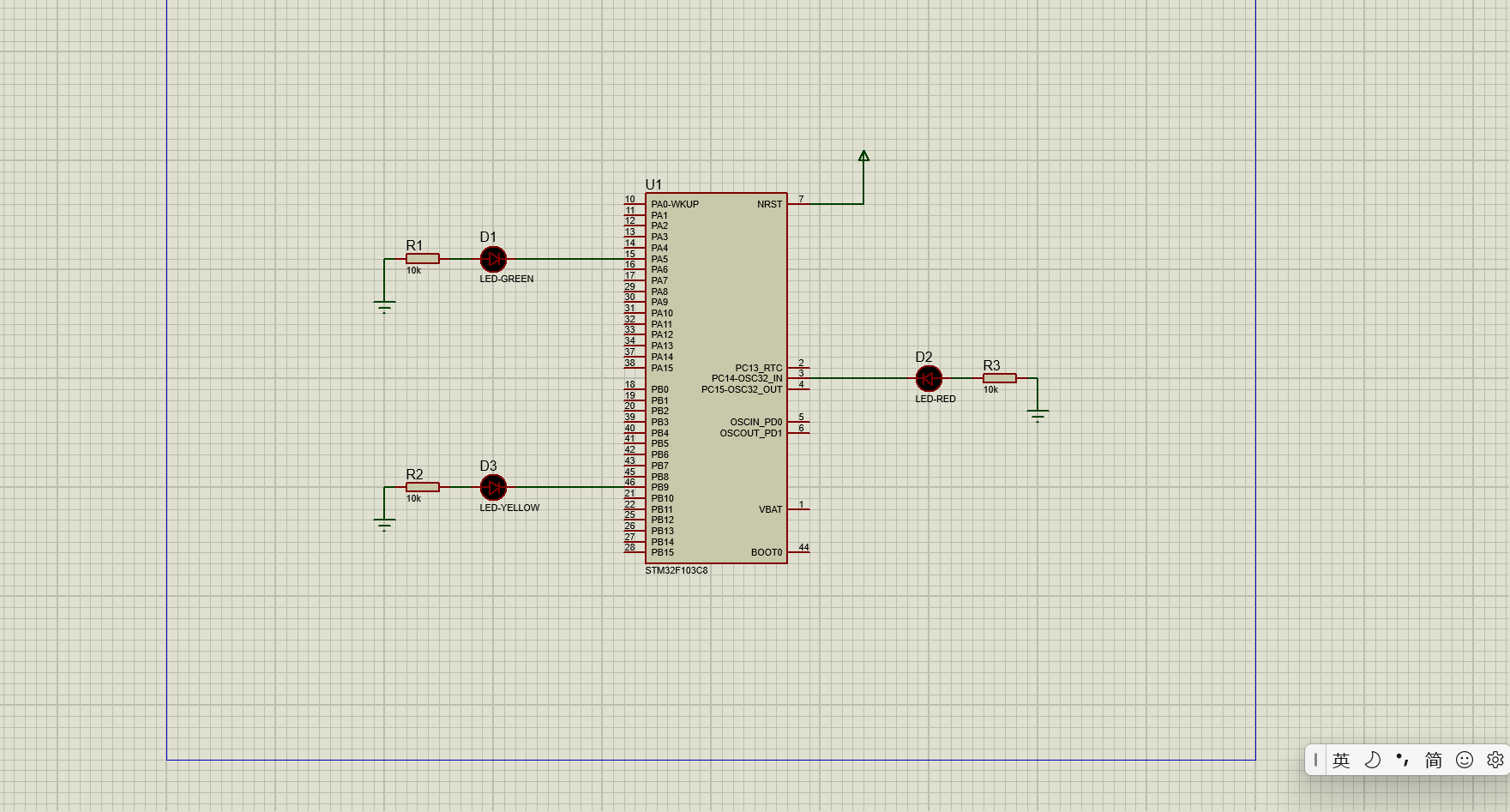
Task: Select the D1 green LED symbol
Action: 493,259
